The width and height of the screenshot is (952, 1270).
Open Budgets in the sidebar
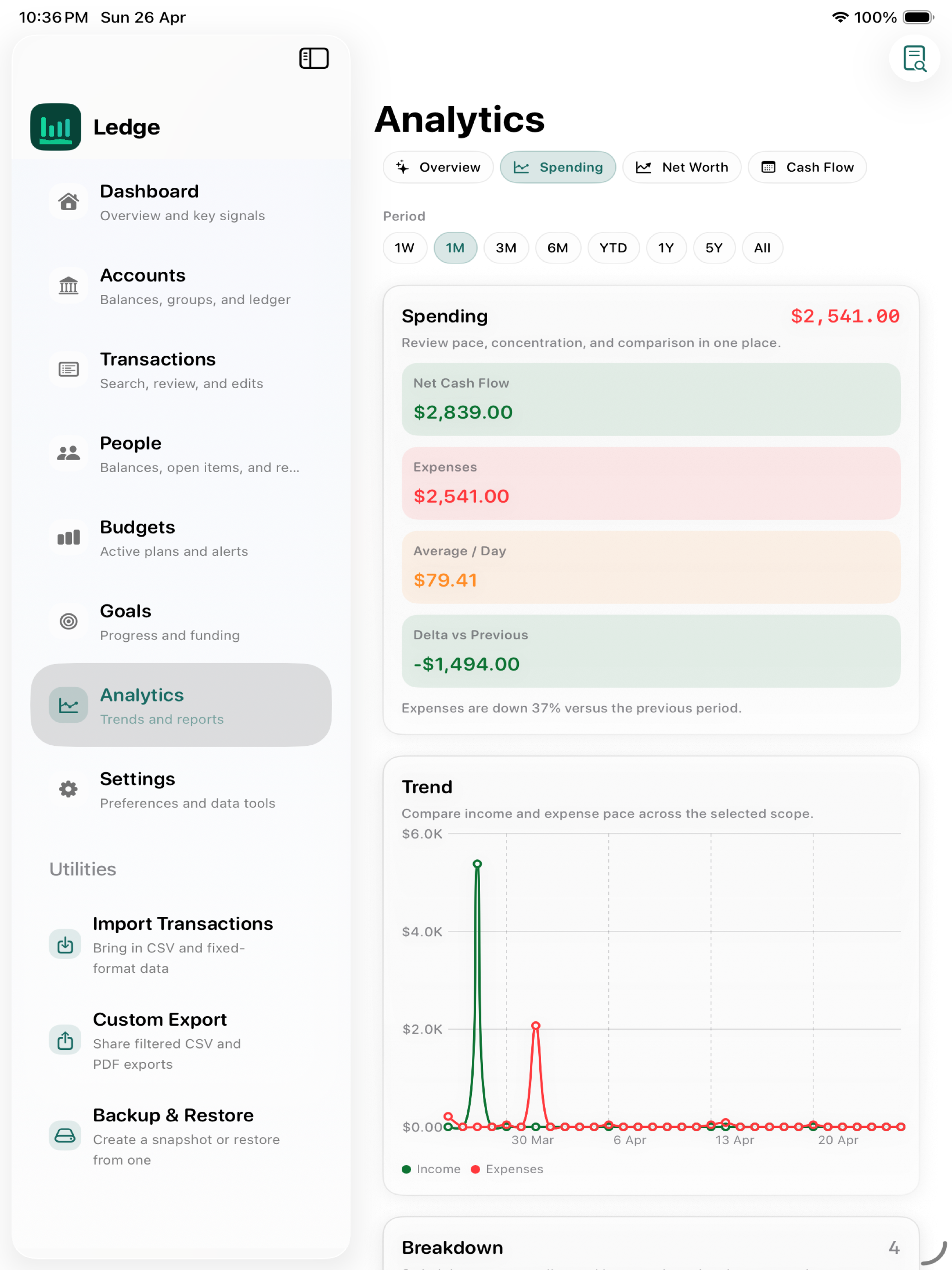[x=181, y=537]
